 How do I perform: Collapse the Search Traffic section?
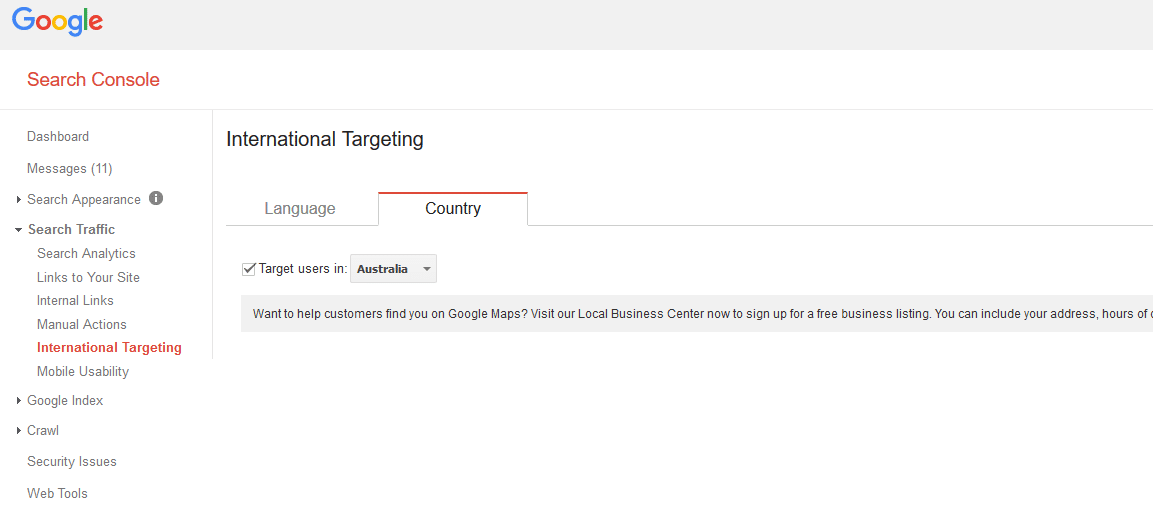pos(18,229)
